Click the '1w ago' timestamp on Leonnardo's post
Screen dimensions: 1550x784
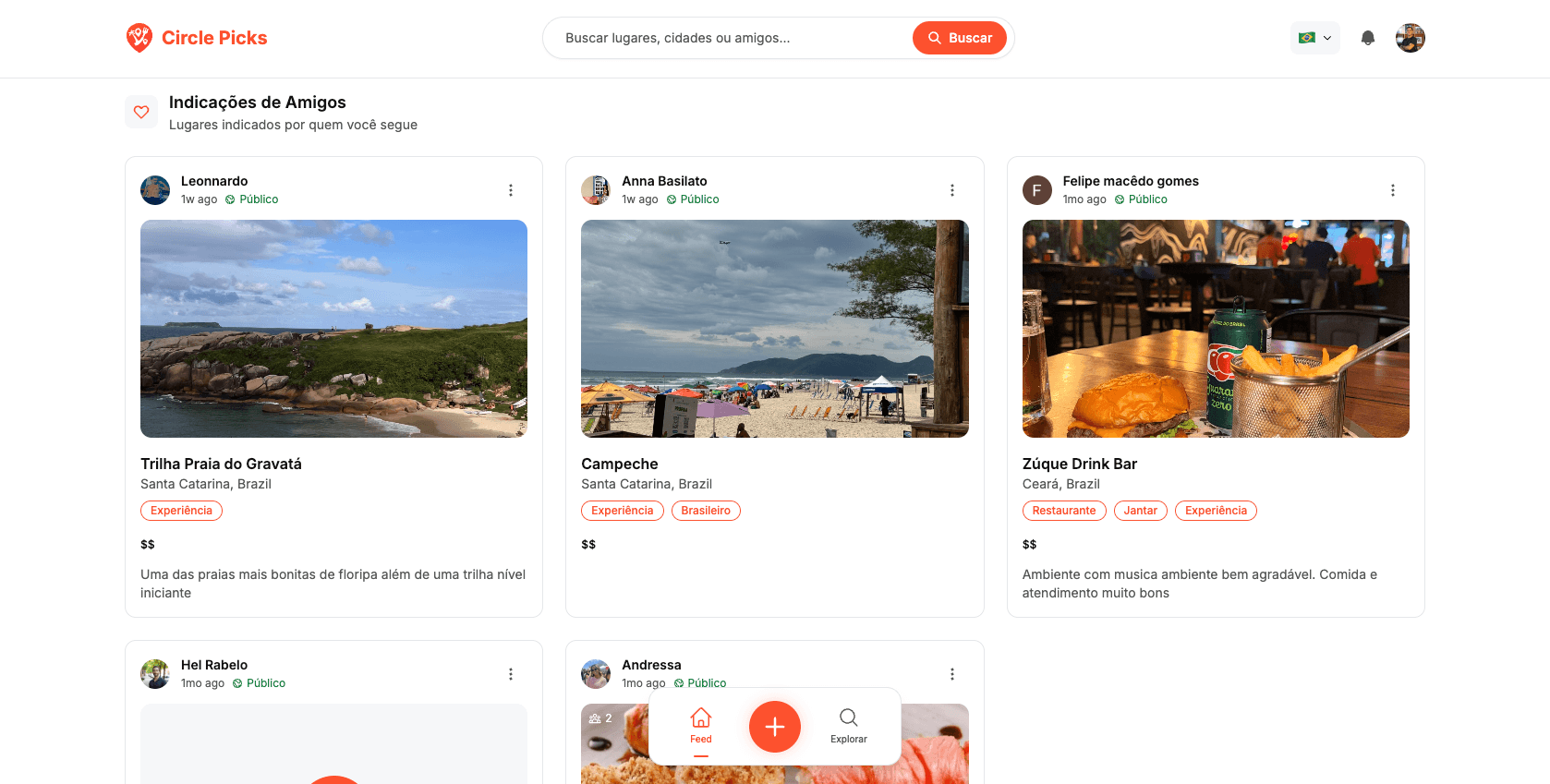click(200, 199)
